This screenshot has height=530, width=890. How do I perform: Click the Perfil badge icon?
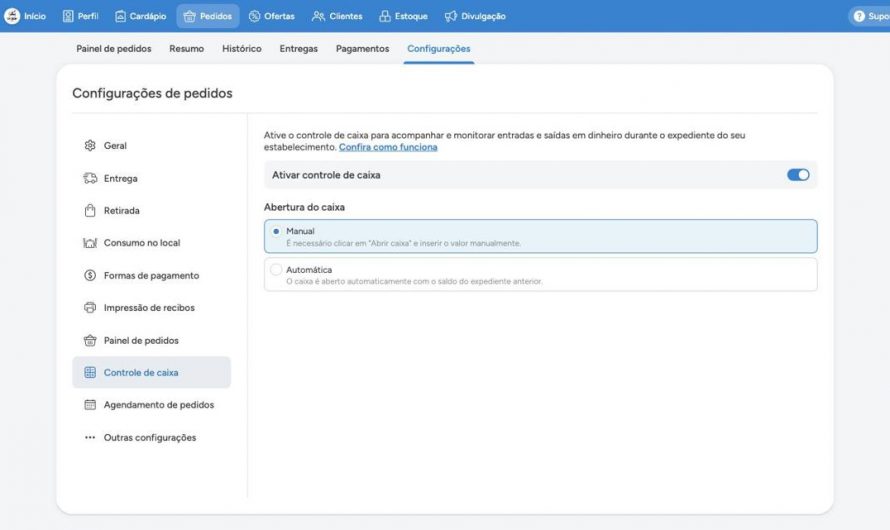tap(68, 16)
